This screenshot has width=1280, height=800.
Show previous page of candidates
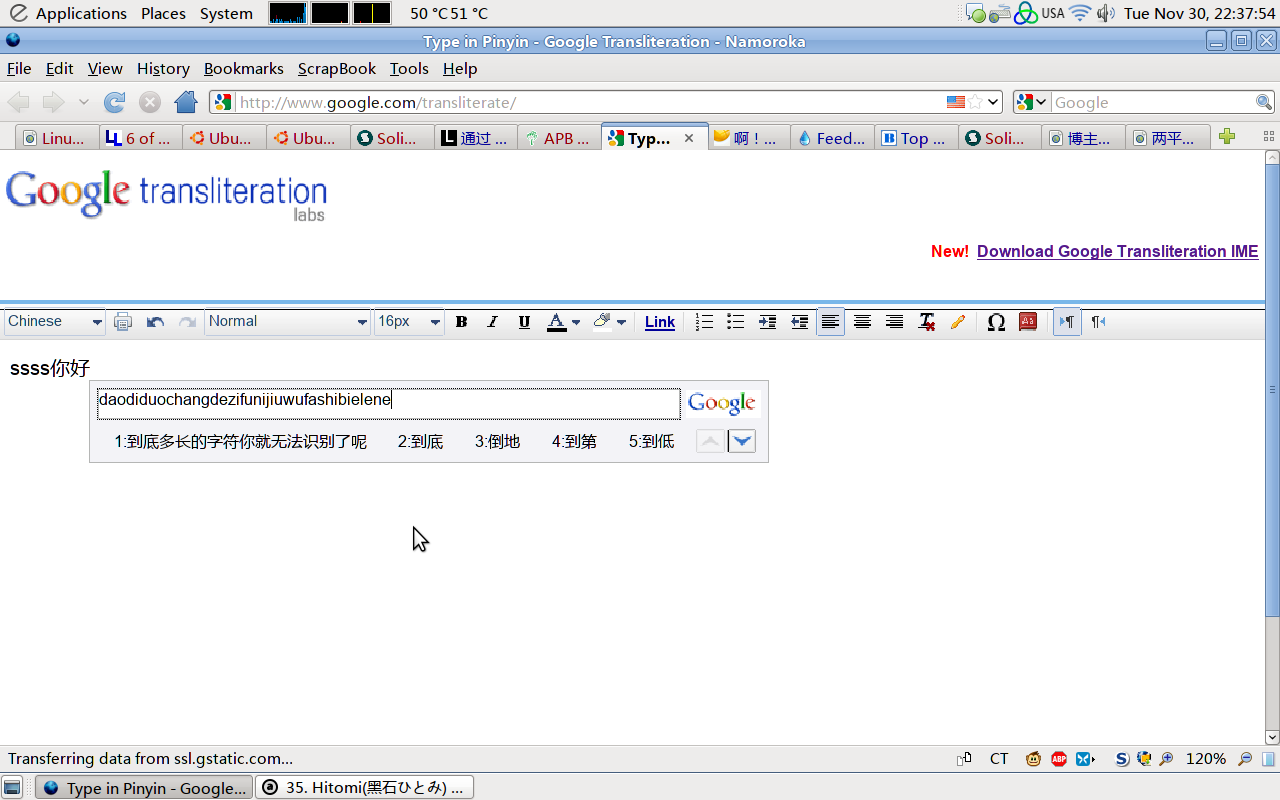[710, 441]
